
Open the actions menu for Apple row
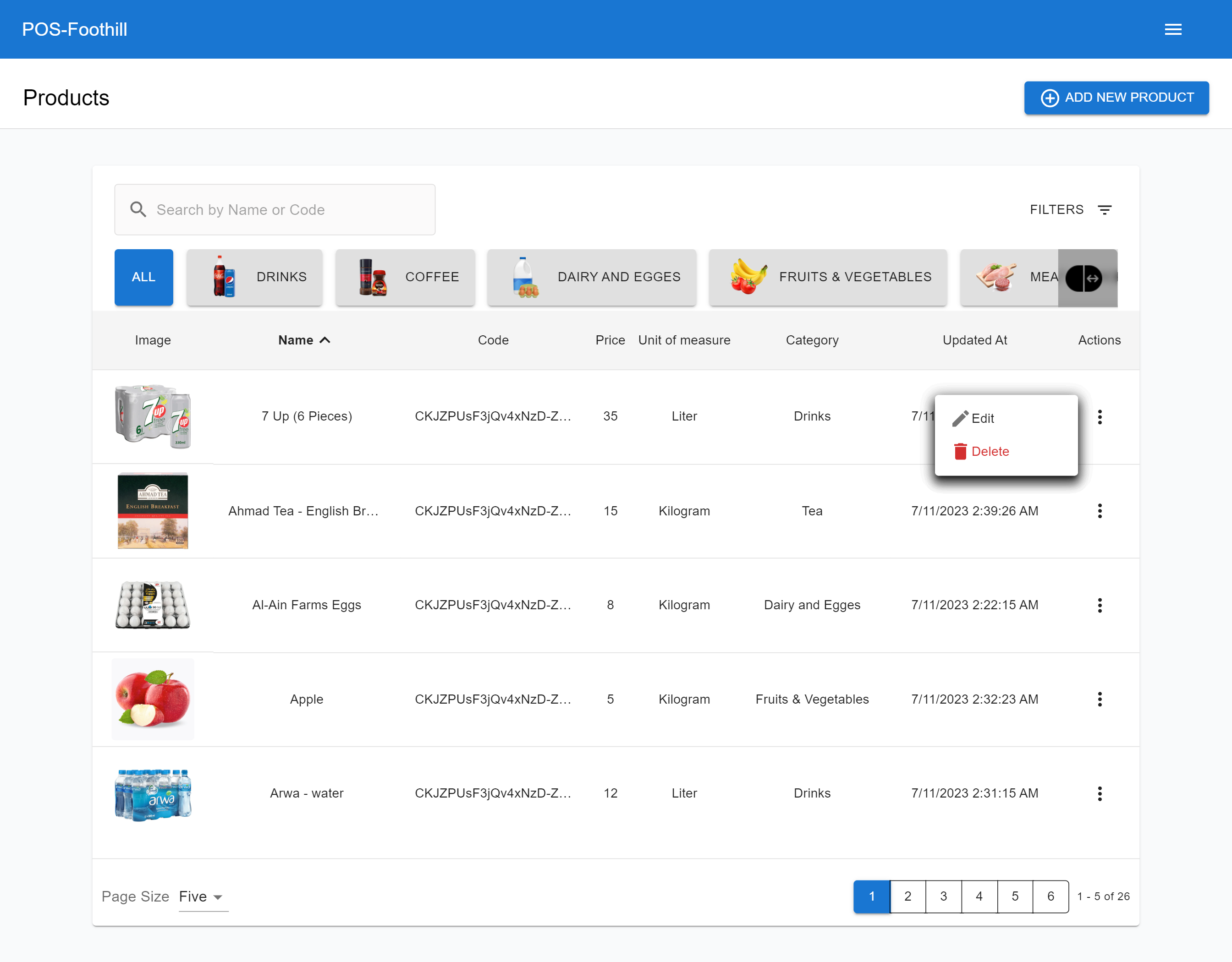[1100, 699]
